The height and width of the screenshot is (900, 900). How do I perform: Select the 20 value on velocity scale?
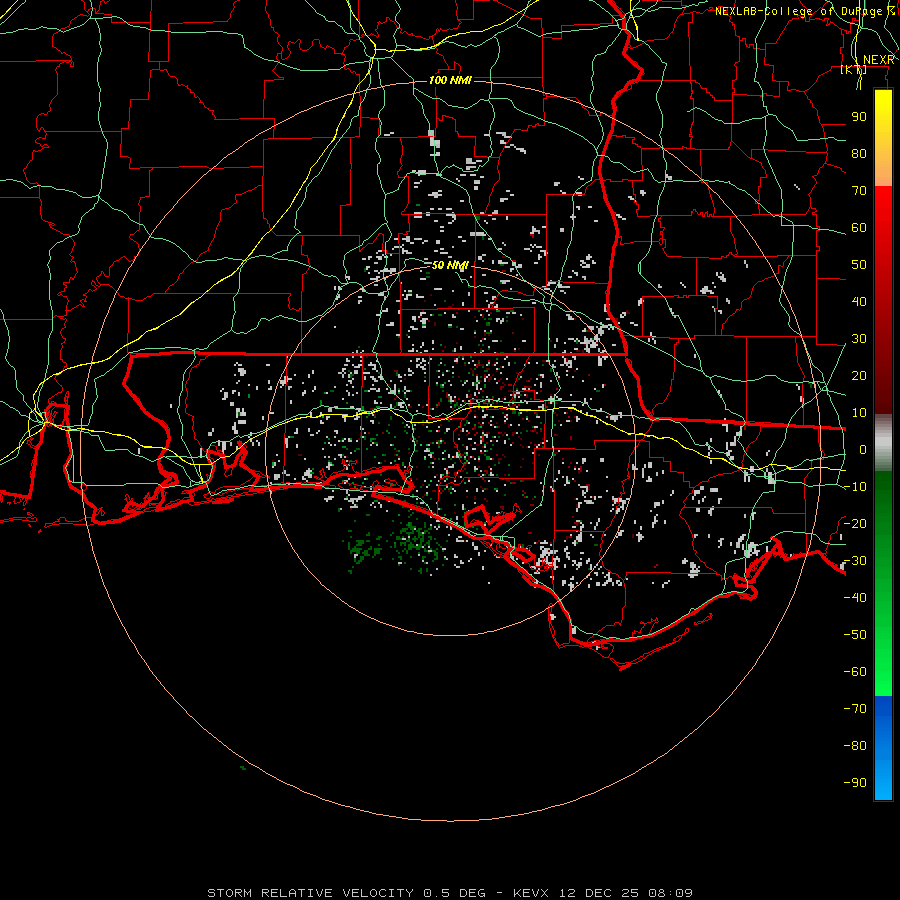859,375
